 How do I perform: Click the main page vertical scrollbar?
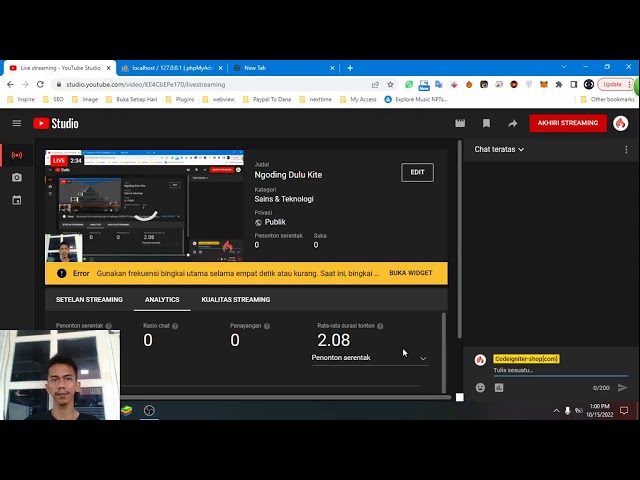[x=460, y=239]
